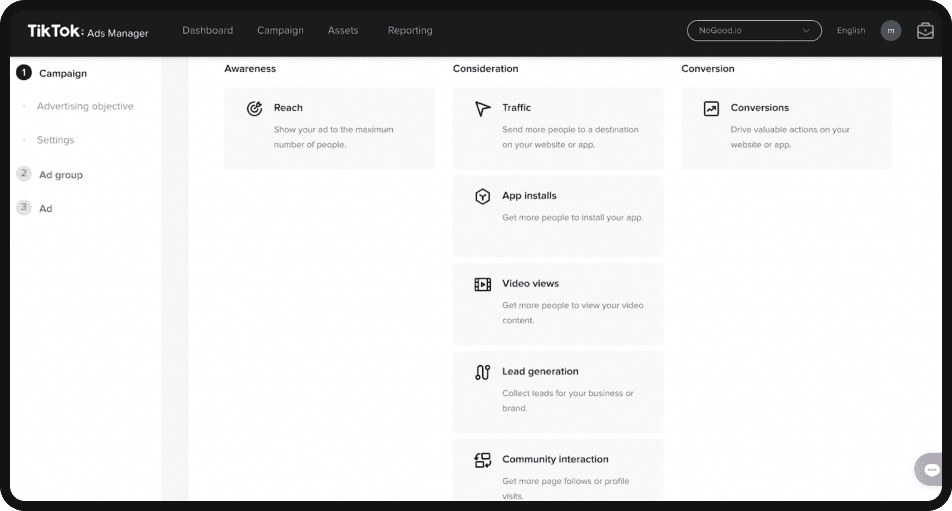
Task: Select the Settings sidebar item
Action: 56,140
